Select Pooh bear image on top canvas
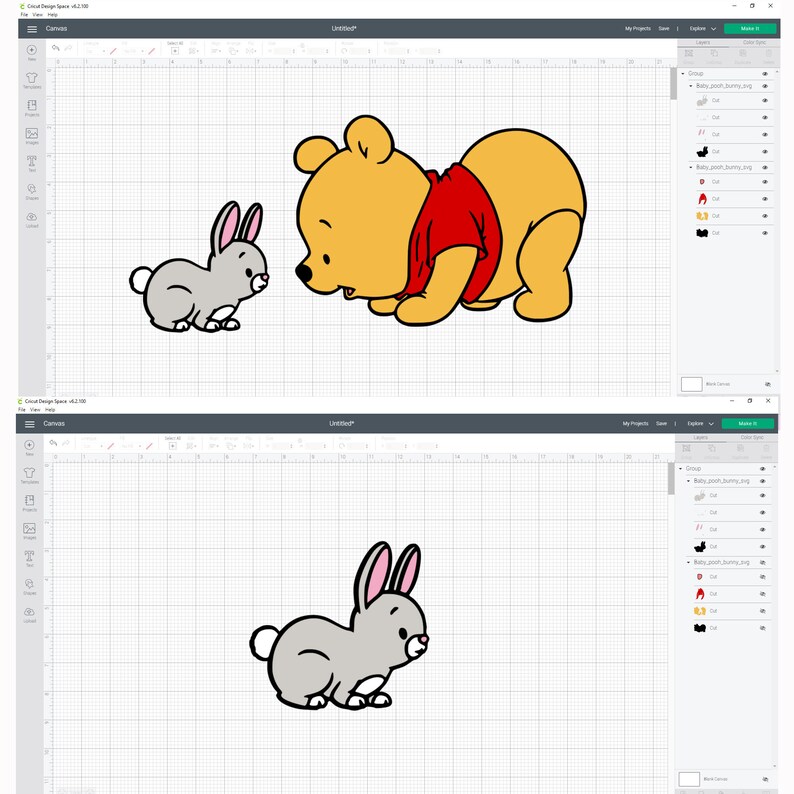The width and height of the screenshot is (794, 794). pos(441,221)
